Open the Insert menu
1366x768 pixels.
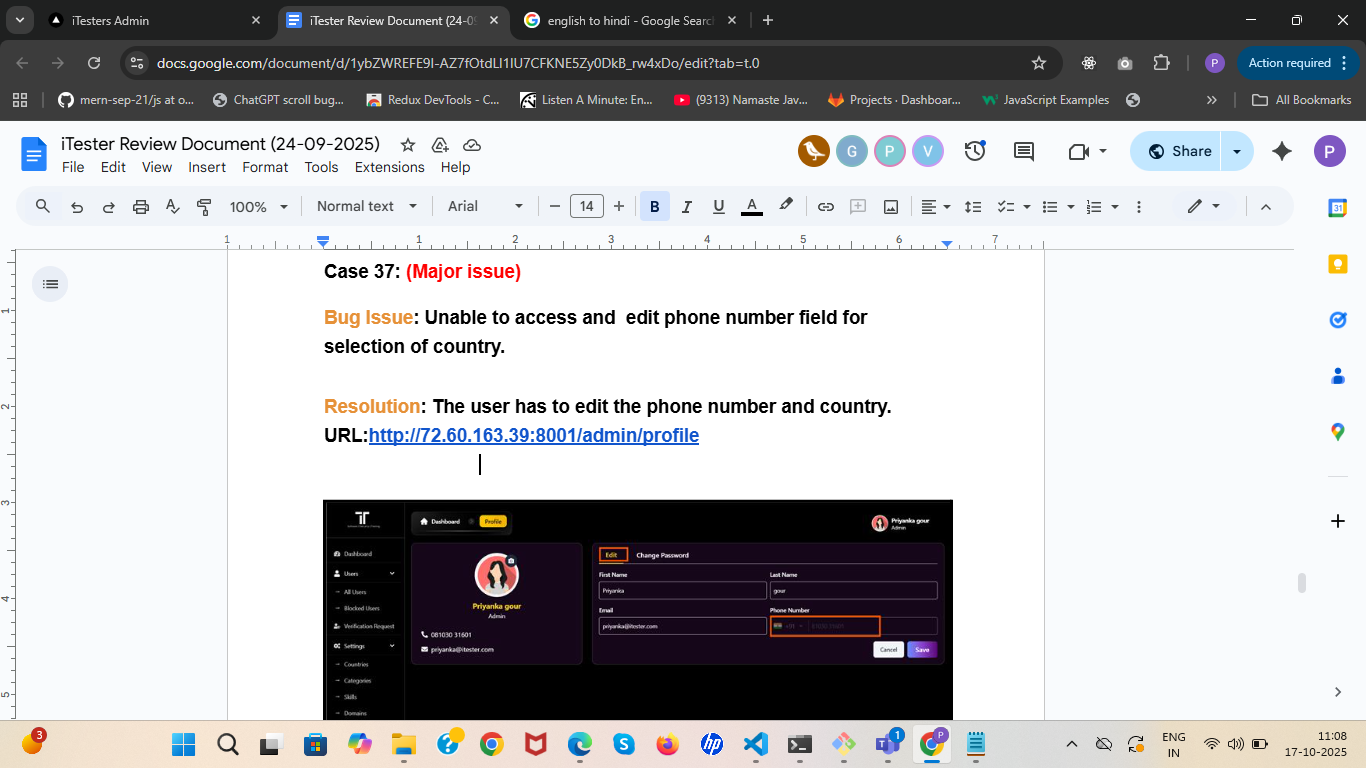coord(207,167)
